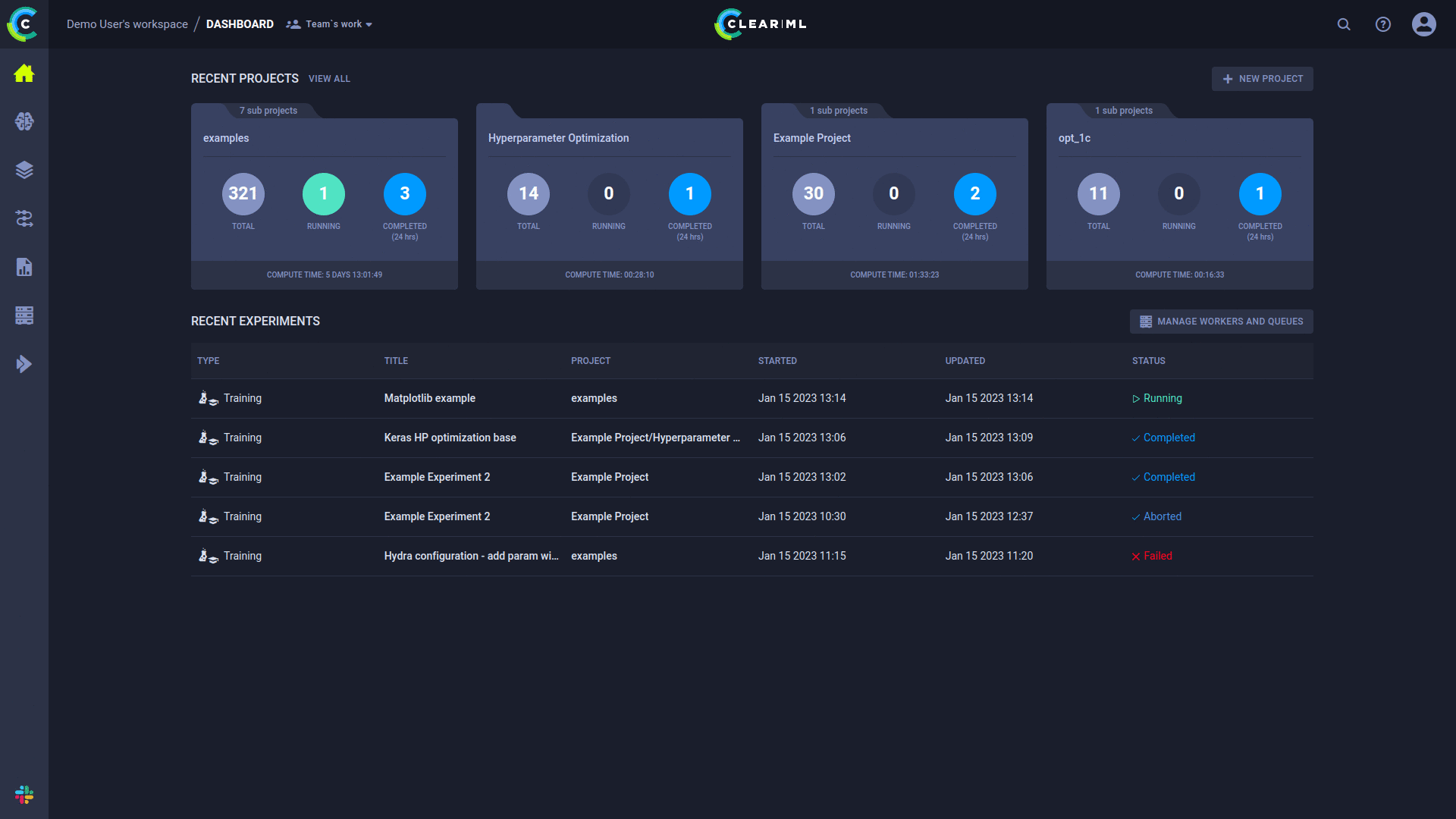The width and height of the screenshot is (1456, 819).
Task: Click VIEW ALL next to Recent Projects
Action: (x=329, y=78)
